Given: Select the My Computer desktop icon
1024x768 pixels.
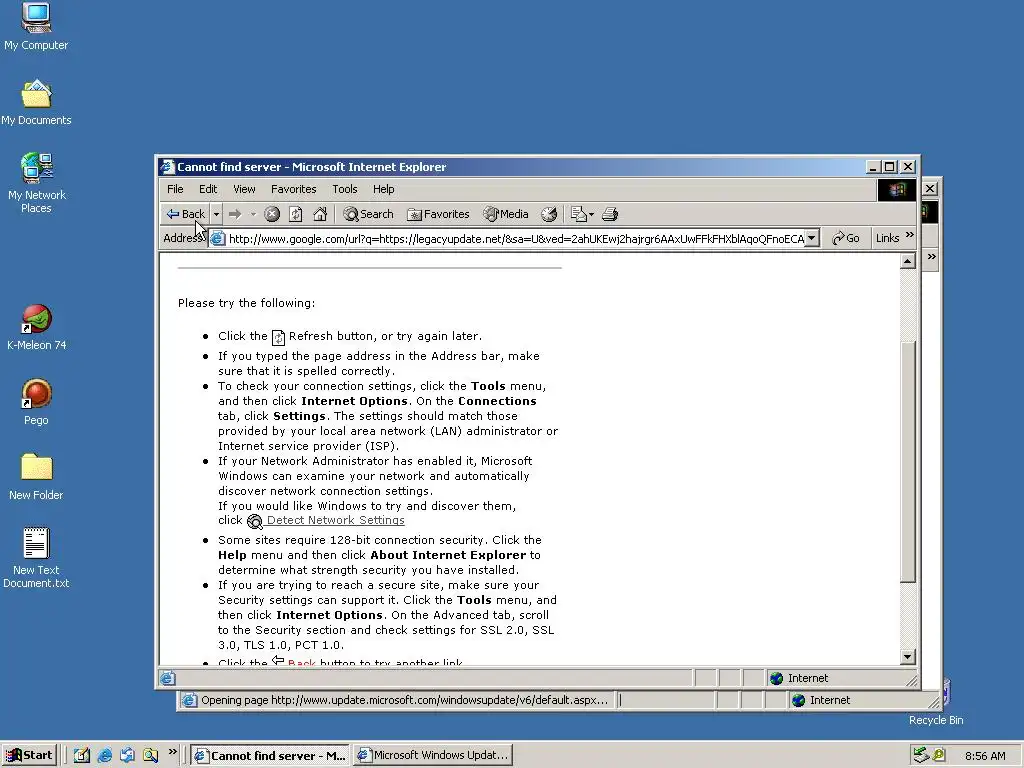Looking at the screenshot, I should pos(36,27).
